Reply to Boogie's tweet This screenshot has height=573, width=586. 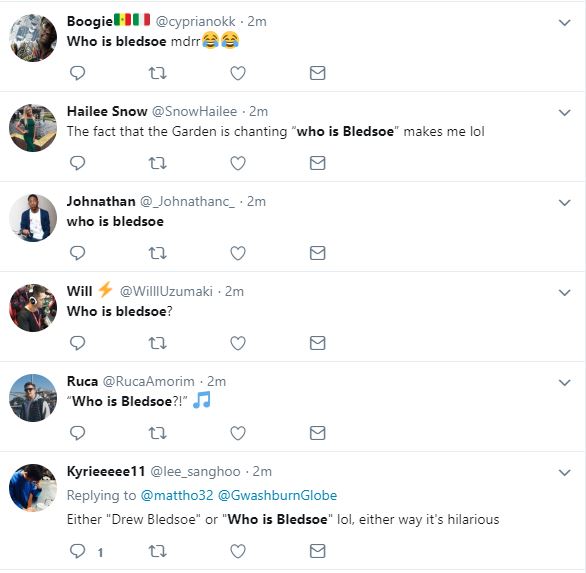pos(77,73)
